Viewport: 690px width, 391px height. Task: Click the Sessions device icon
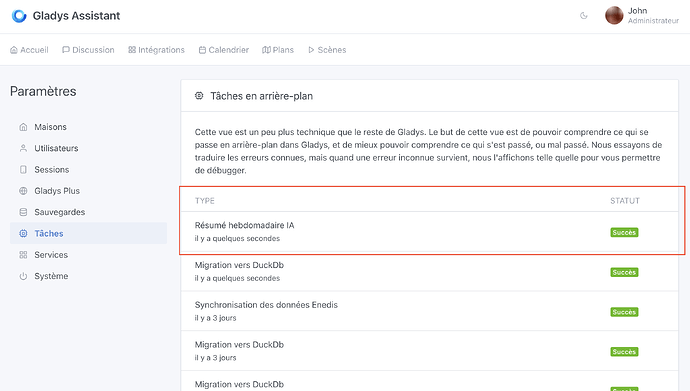tap(23, 169)
